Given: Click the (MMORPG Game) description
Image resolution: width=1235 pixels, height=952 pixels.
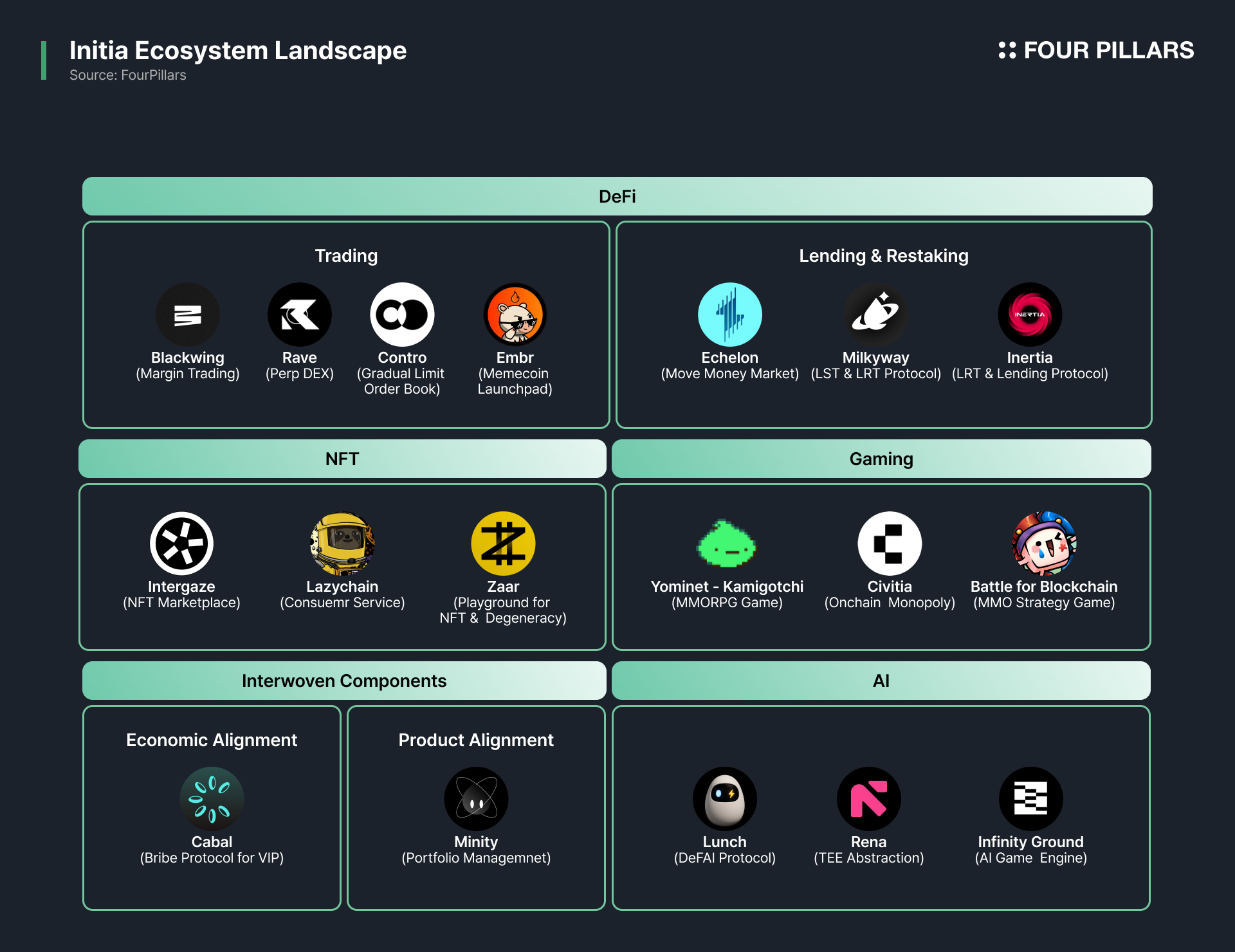Looking at the screenshot, I should coord(727,603).
